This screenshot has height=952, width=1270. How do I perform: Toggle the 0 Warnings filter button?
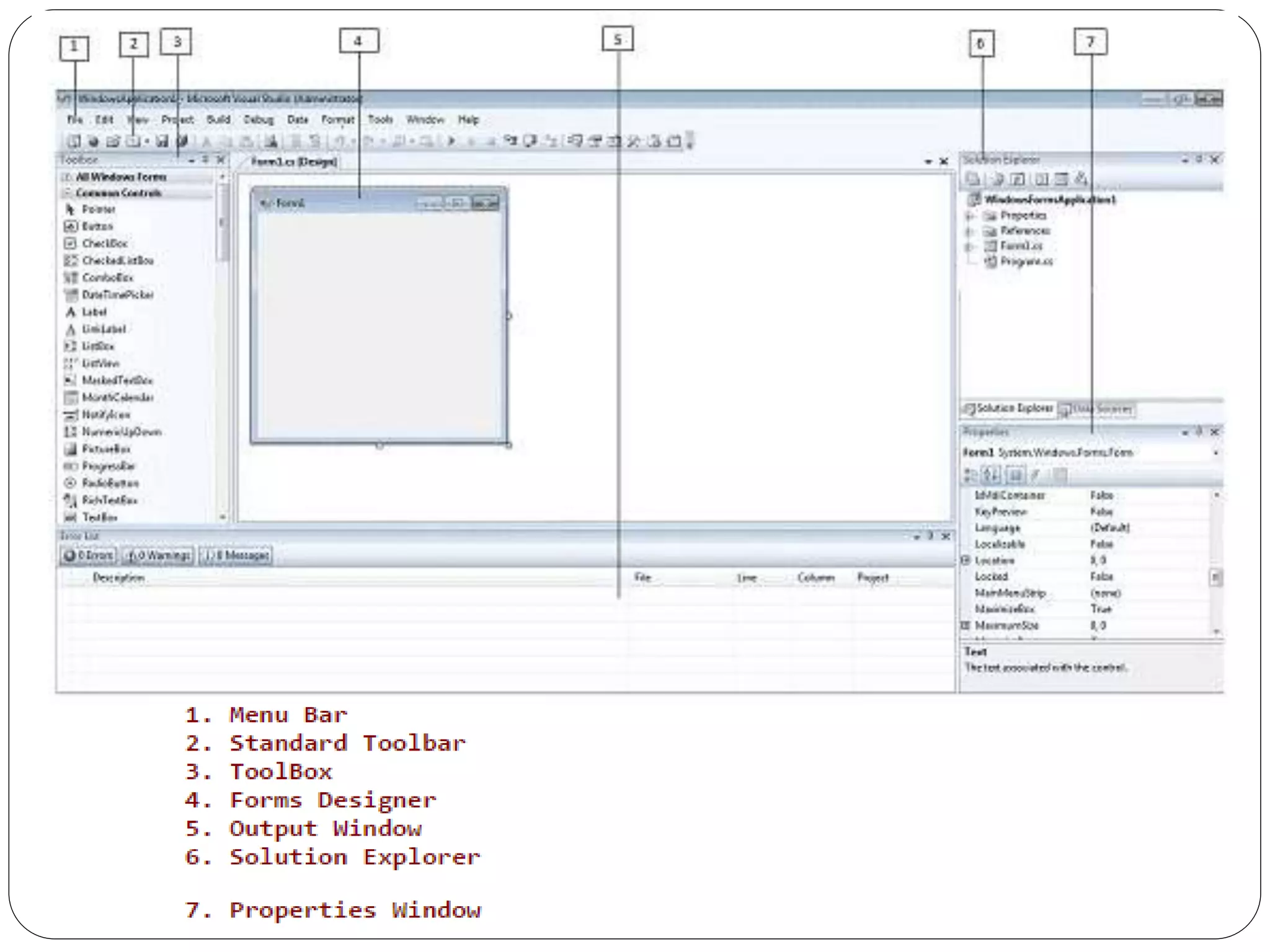pyautogui.click(x=158, y=555)
